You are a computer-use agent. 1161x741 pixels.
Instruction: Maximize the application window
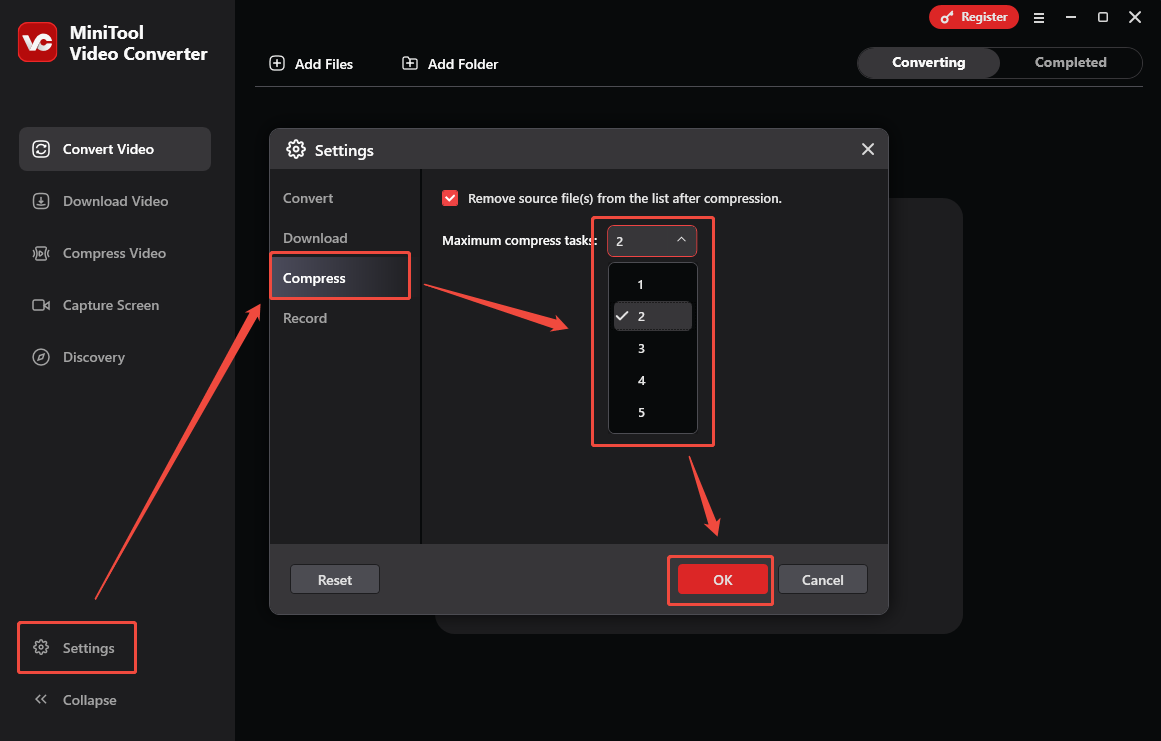click(1103, 17)
